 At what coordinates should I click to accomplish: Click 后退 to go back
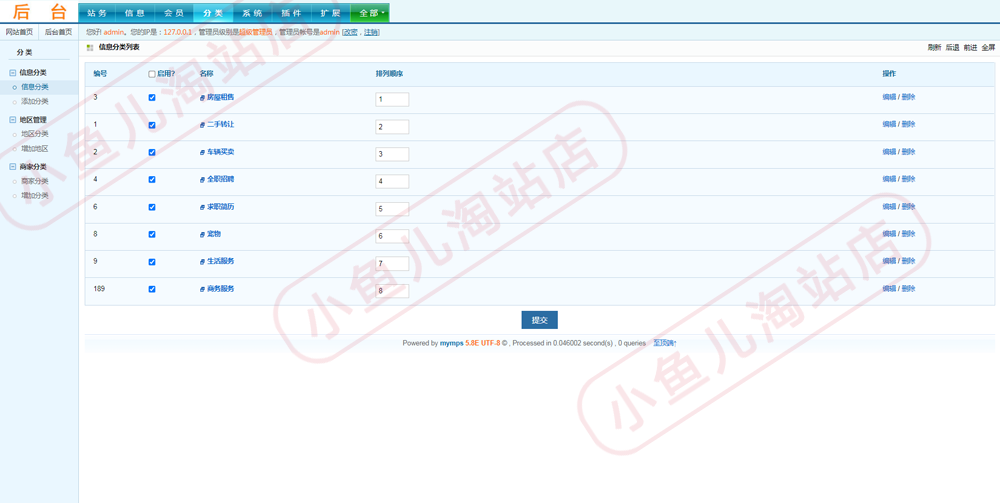(x=952, y=48)
